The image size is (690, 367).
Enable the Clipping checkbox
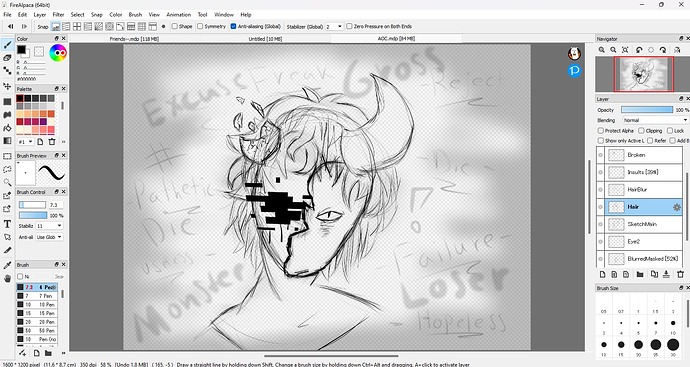coord(641,131)
